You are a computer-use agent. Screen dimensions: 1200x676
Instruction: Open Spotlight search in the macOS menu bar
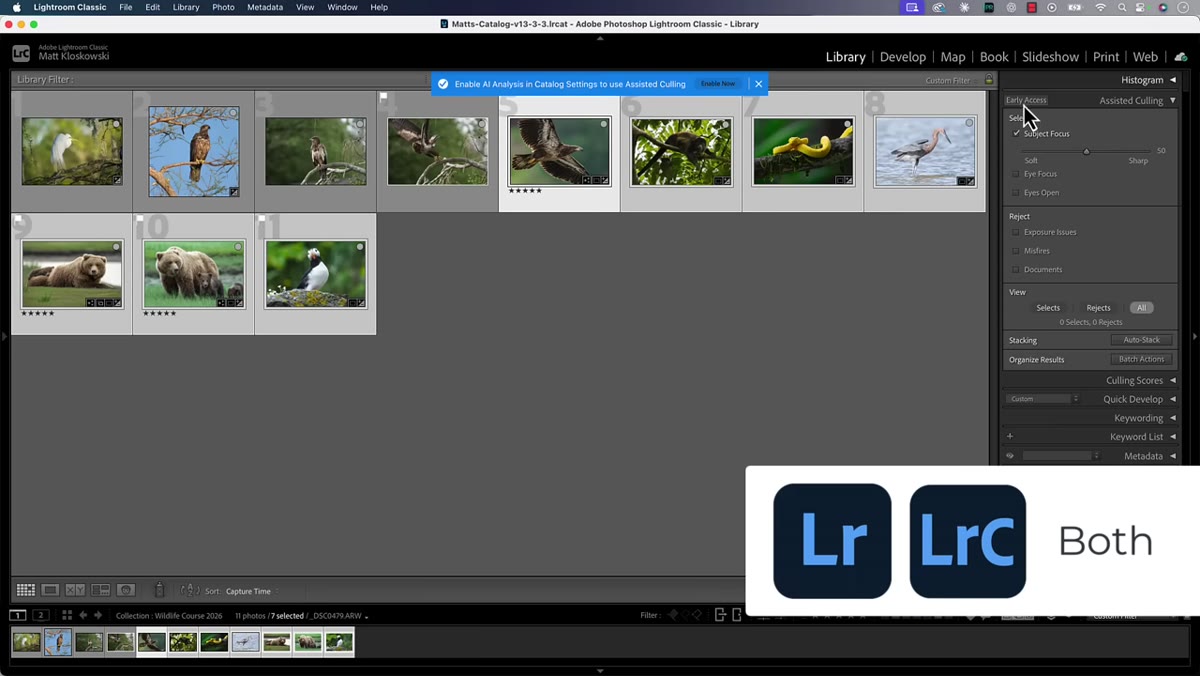(1122, 7)
